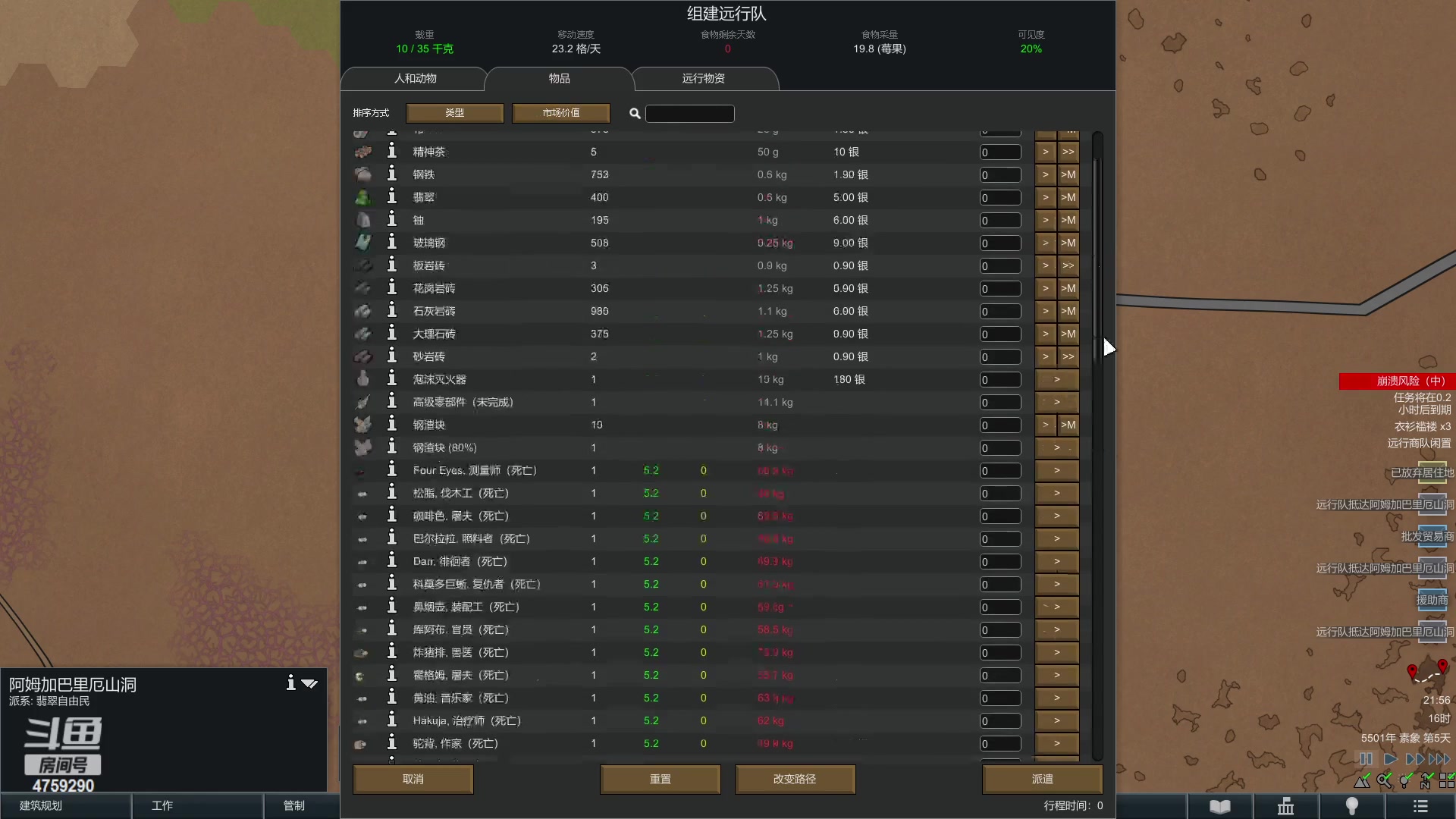Viewport: 1456px width, 819px height.
Task: Open the history book icon
Action: [1219, 806]
